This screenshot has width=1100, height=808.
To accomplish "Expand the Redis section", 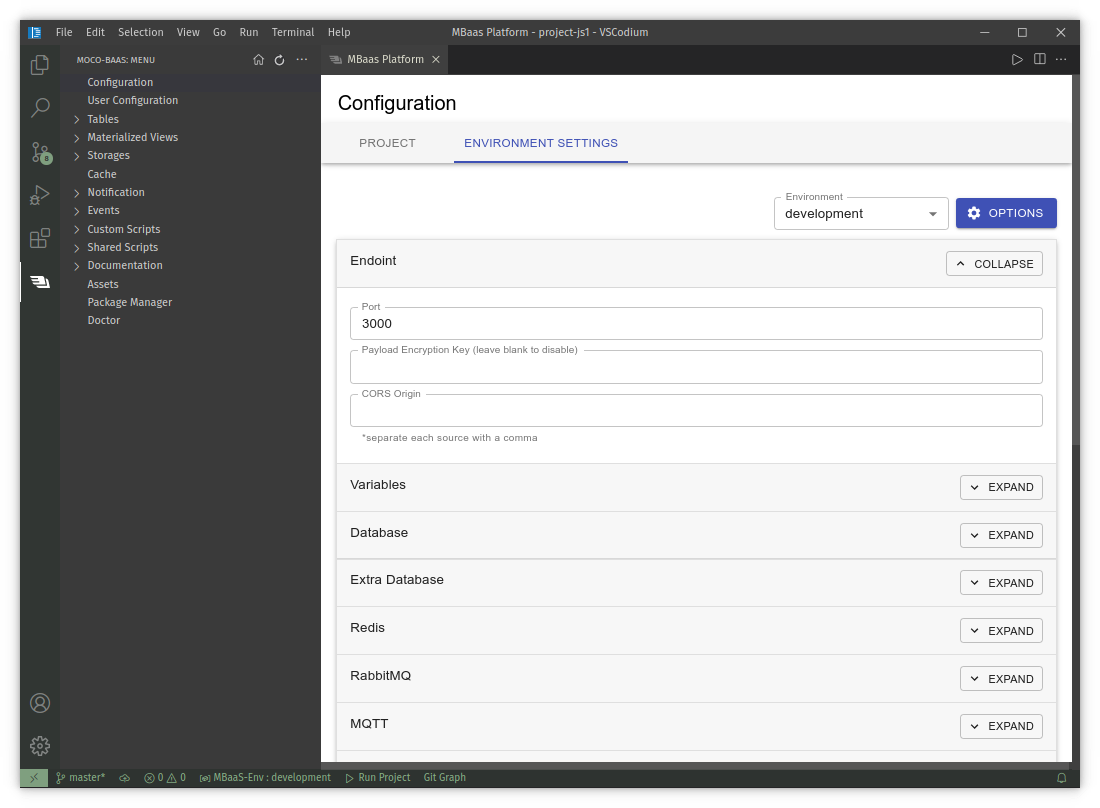I will coord(1001,631).
